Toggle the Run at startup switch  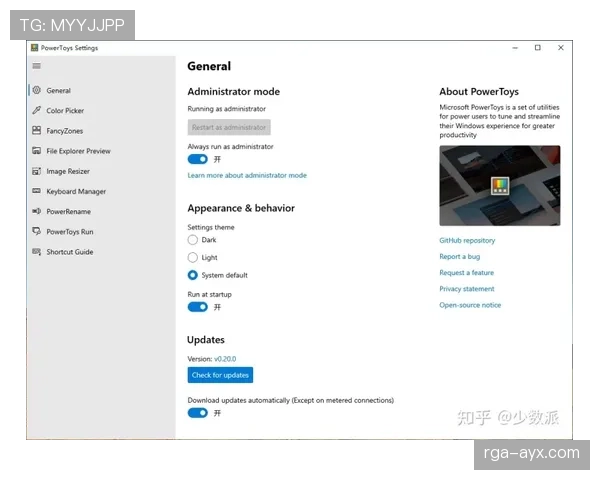click(198, 307)
